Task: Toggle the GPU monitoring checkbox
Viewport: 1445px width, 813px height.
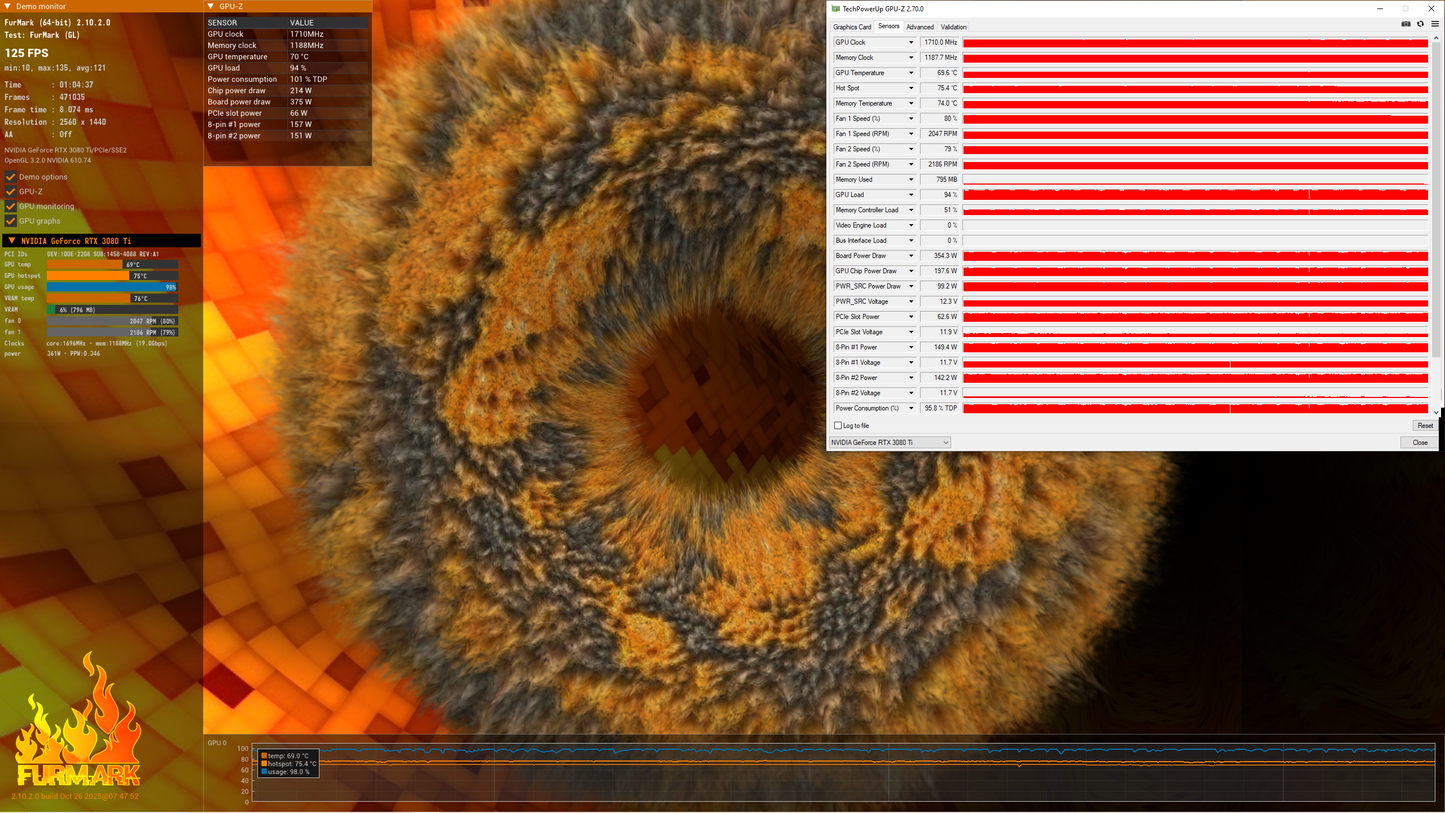Action: click(10, 206)
